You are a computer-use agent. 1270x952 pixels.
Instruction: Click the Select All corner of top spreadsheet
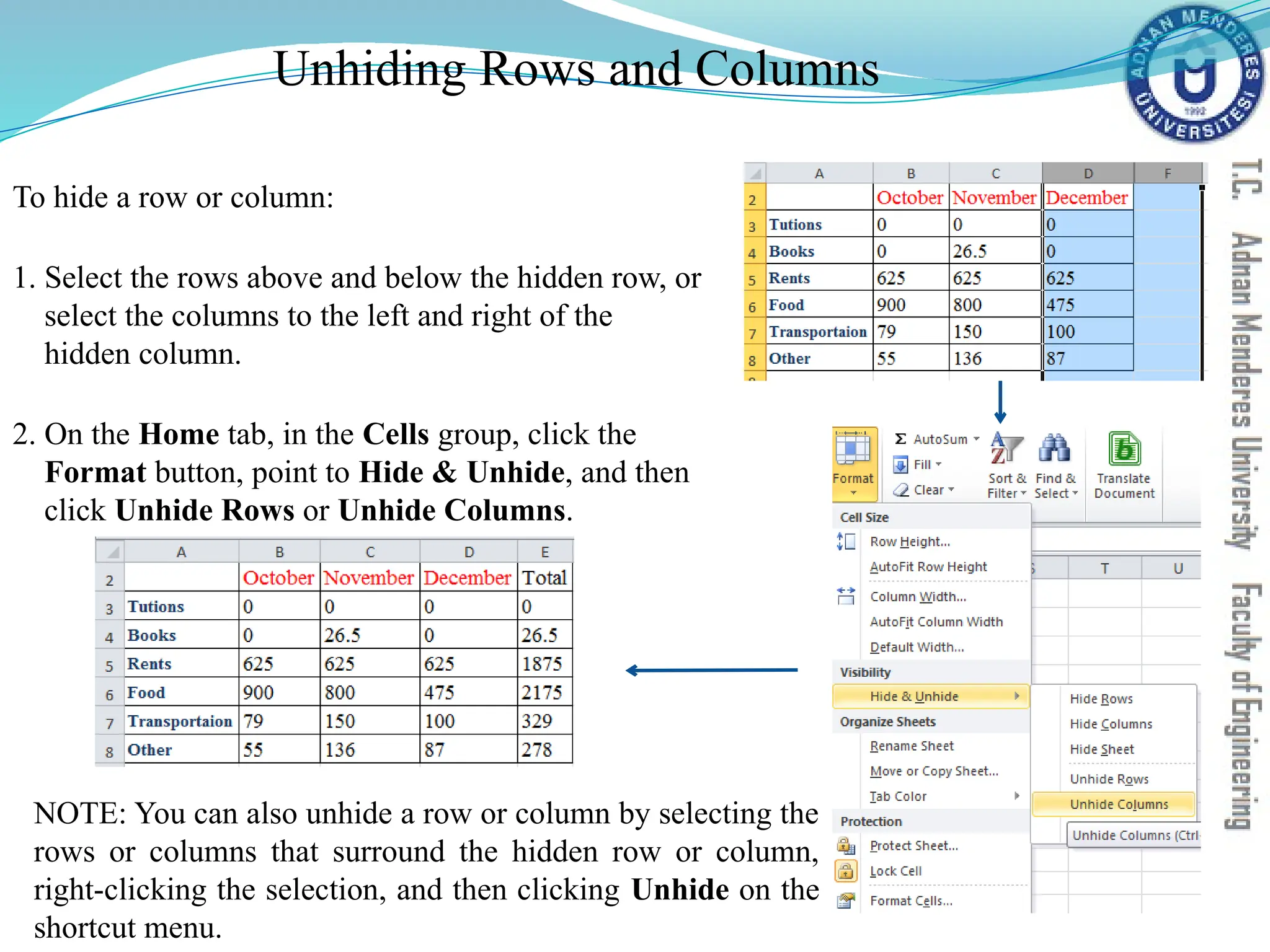[x=755, y=173]
